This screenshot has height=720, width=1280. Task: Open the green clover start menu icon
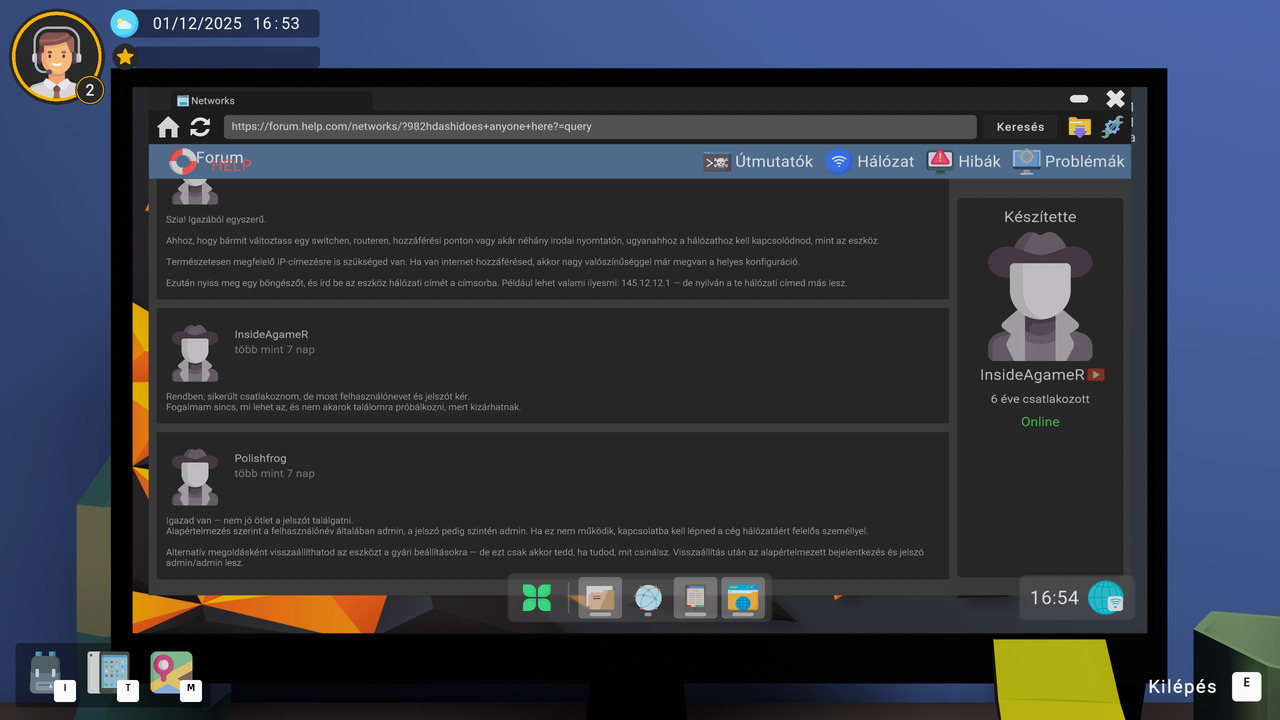[537, 598]
